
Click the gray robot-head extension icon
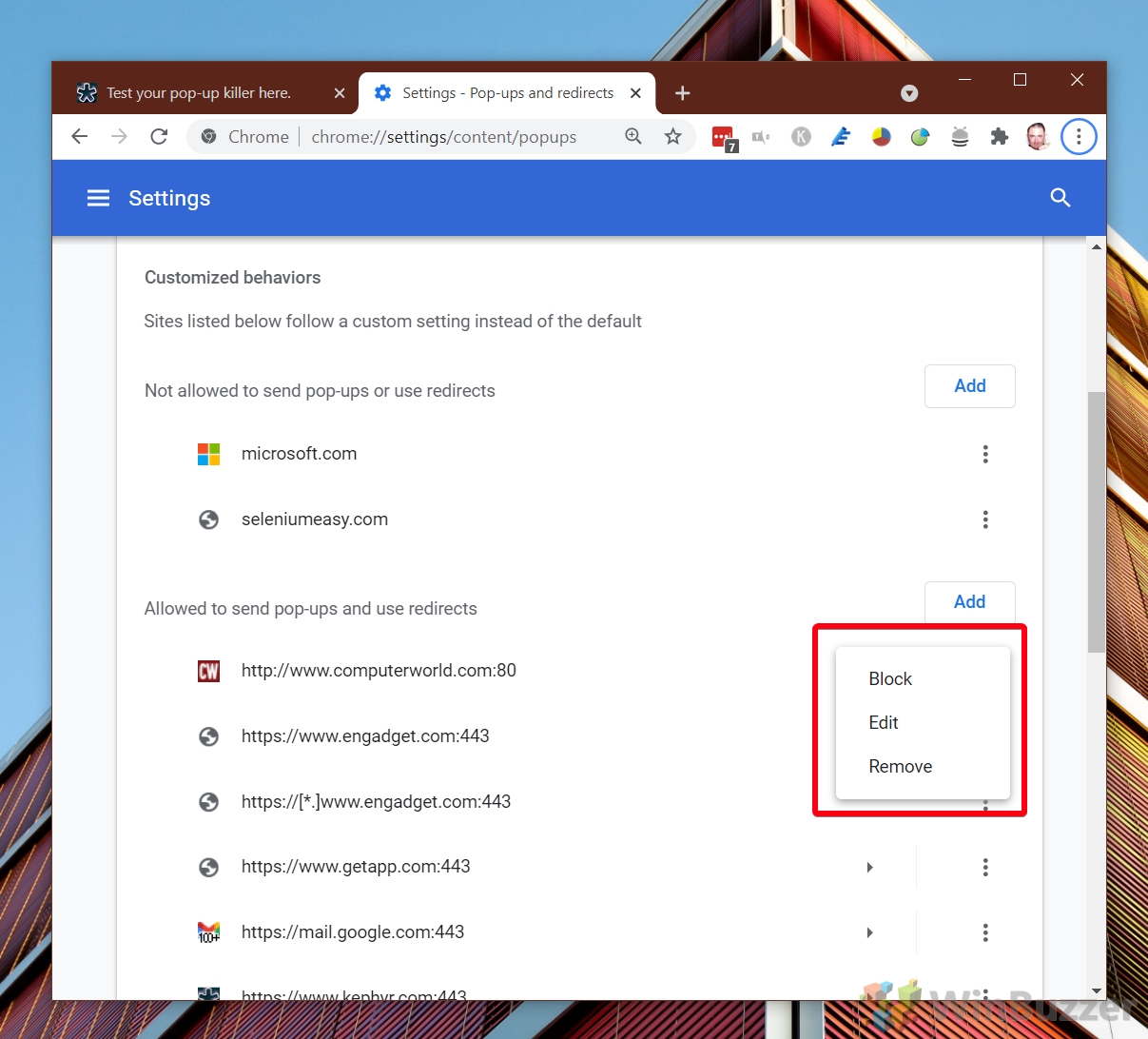[960, 137]
